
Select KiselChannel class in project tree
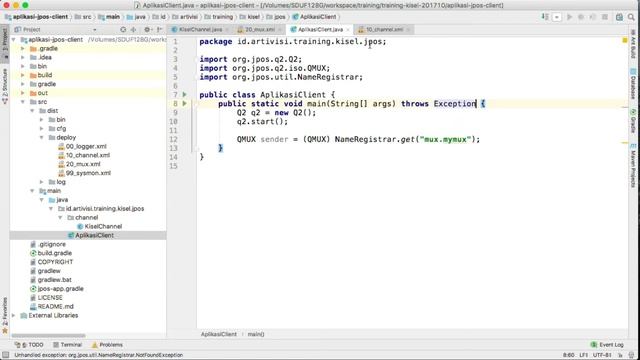click(x=100, y=227)
